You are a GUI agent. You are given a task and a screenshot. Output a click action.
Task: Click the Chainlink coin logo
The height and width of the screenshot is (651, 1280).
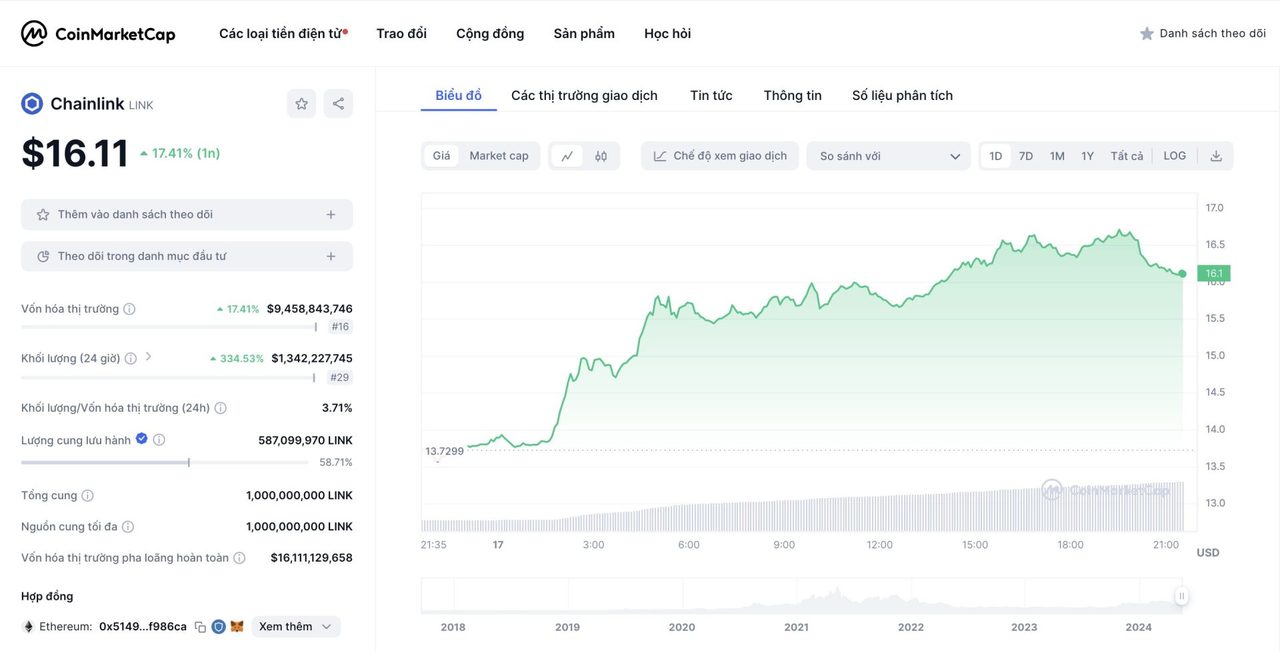32,104
